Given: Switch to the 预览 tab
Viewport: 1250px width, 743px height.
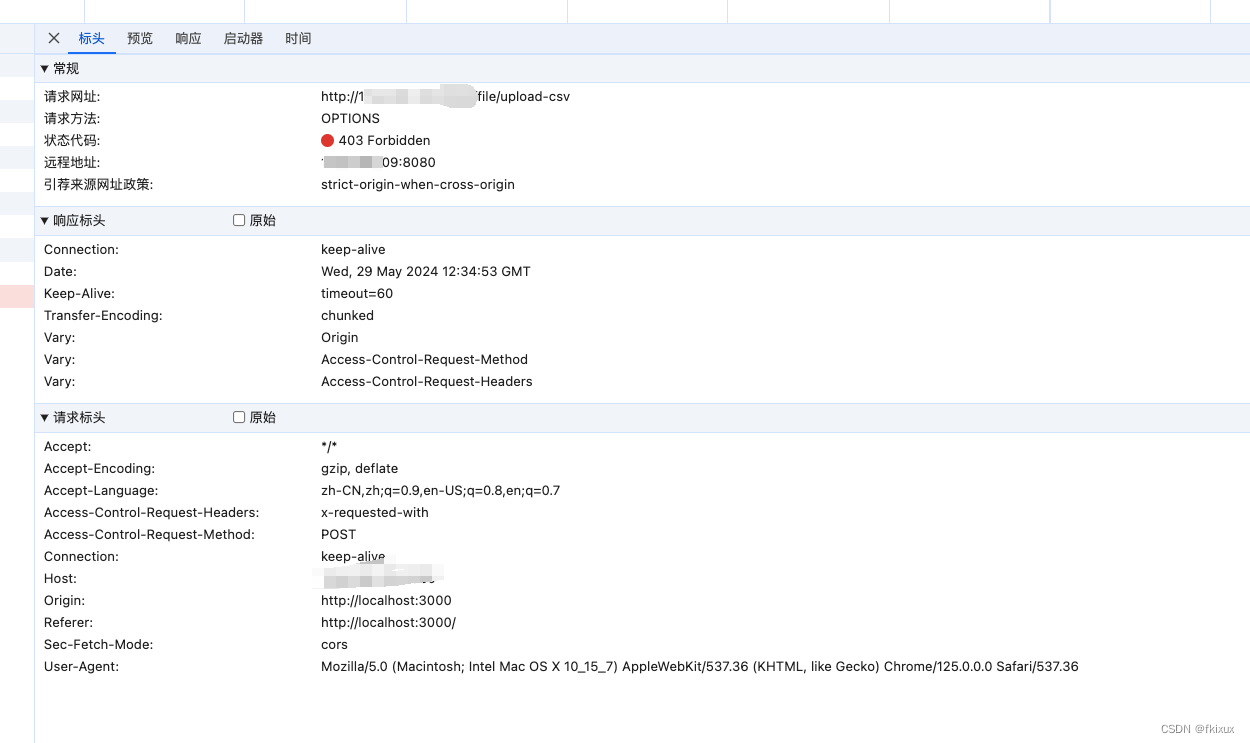Looking at the screenshot, I should pyautogui.click(x=140, y=38).
